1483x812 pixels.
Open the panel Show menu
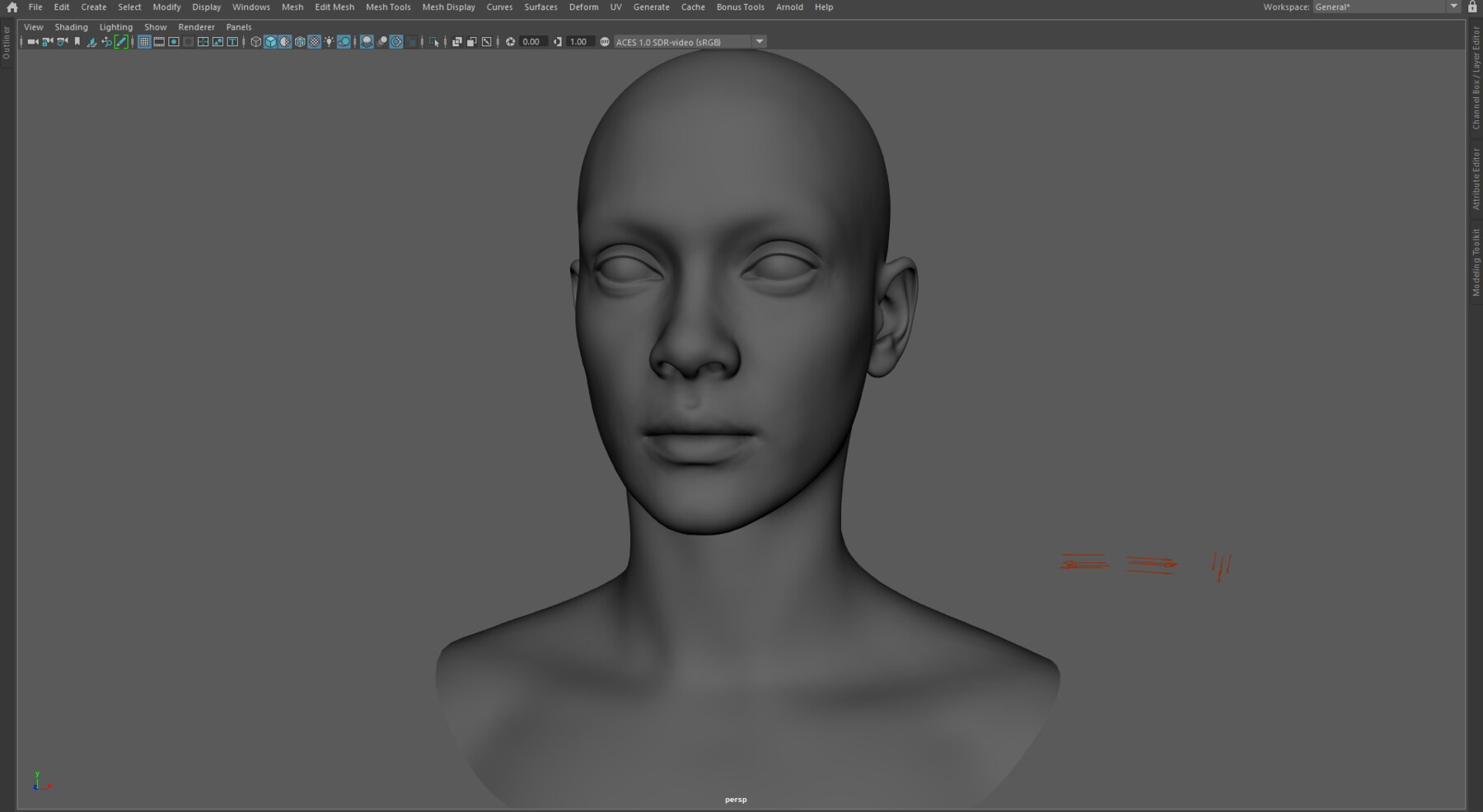[156, 27]
